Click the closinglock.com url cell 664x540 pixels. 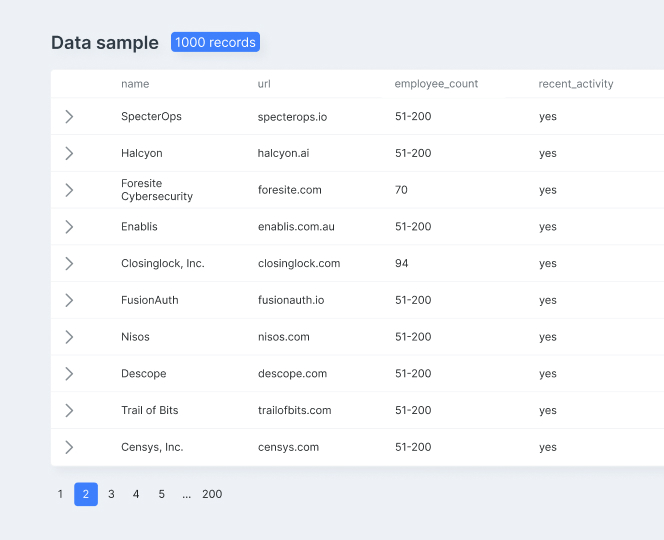click(x=299, y=263)
